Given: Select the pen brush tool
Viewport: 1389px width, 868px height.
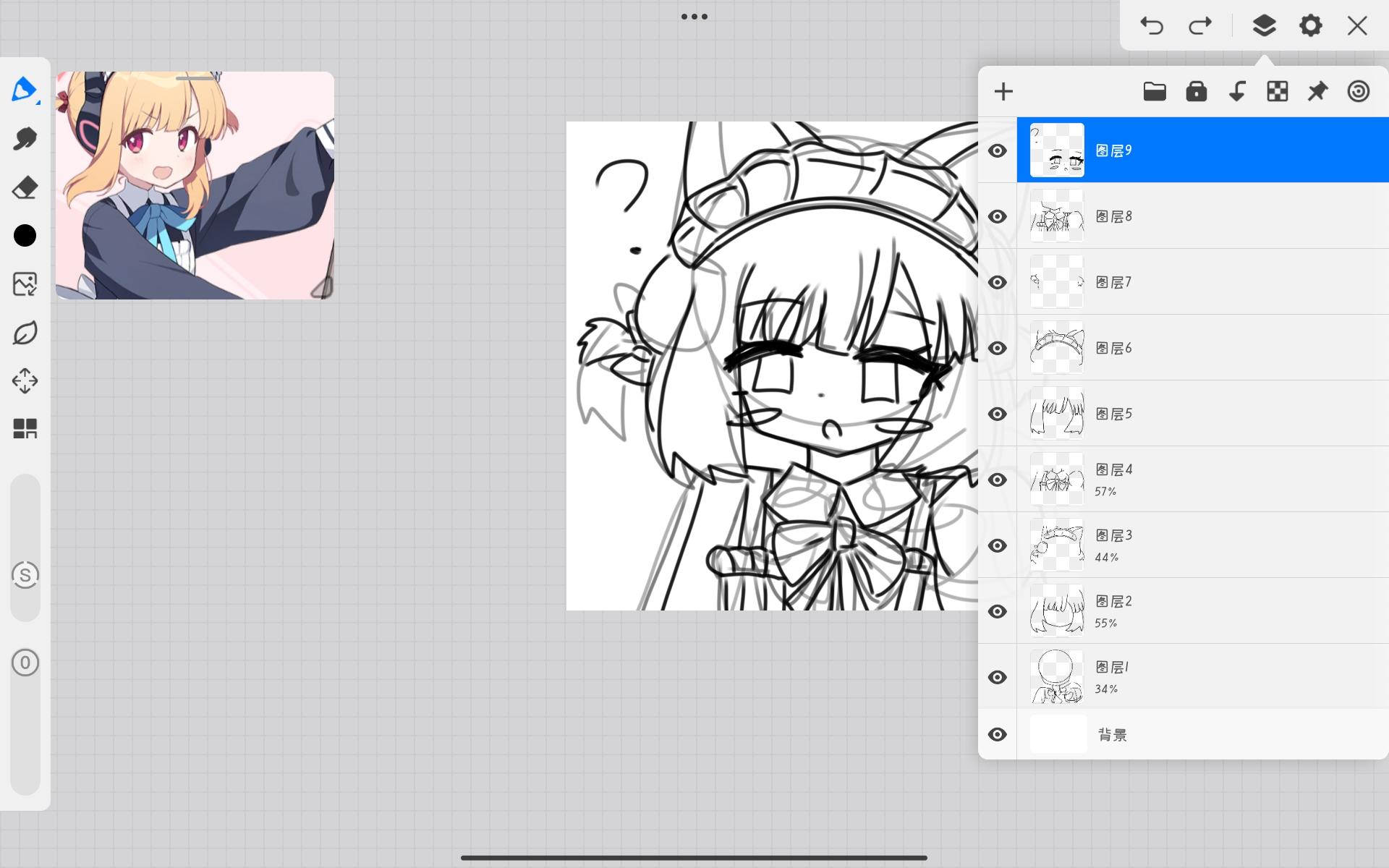Looking at the screenshot, I should (25, 90).
